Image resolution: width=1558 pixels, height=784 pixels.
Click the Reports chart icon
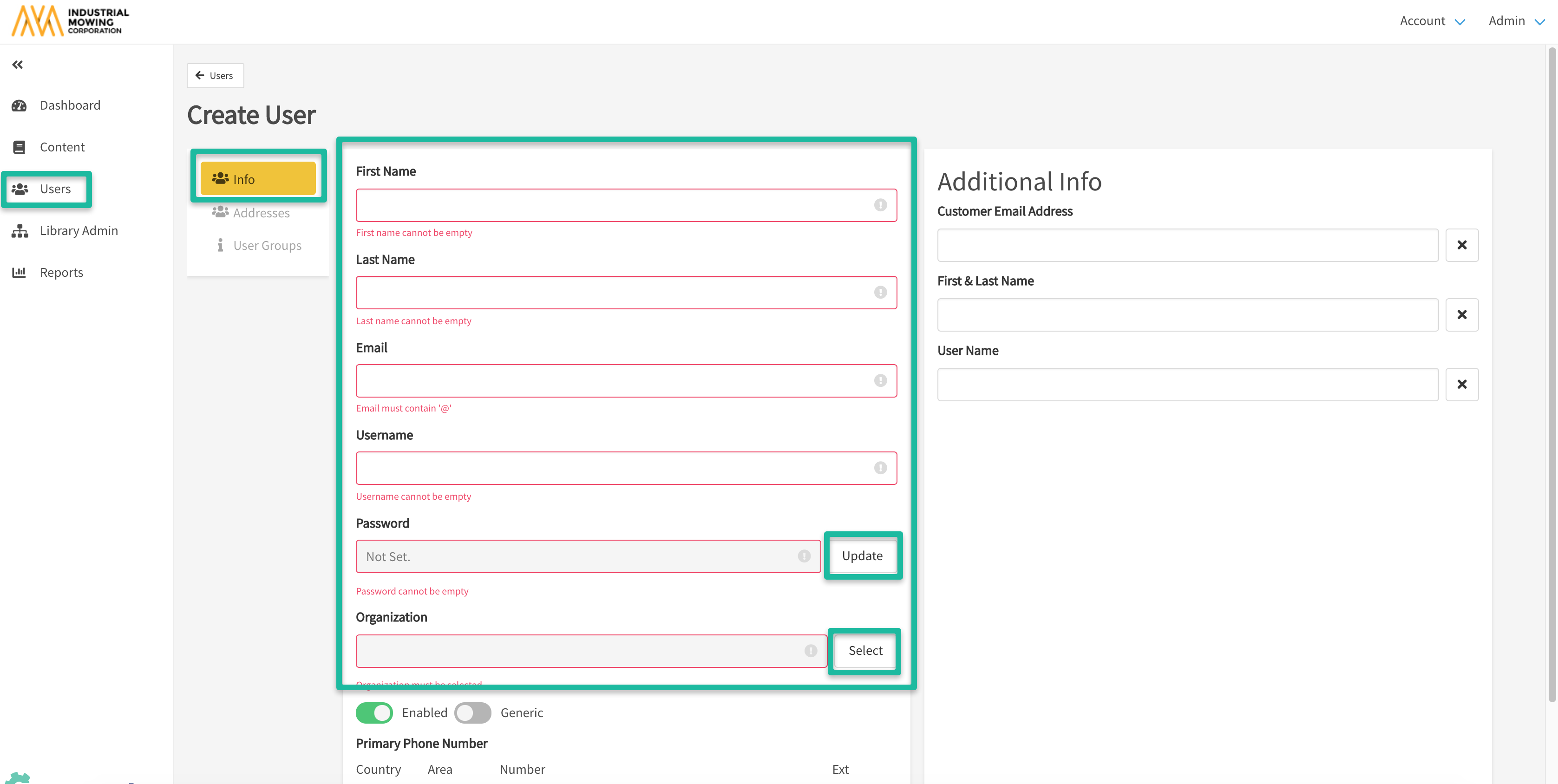20,273
